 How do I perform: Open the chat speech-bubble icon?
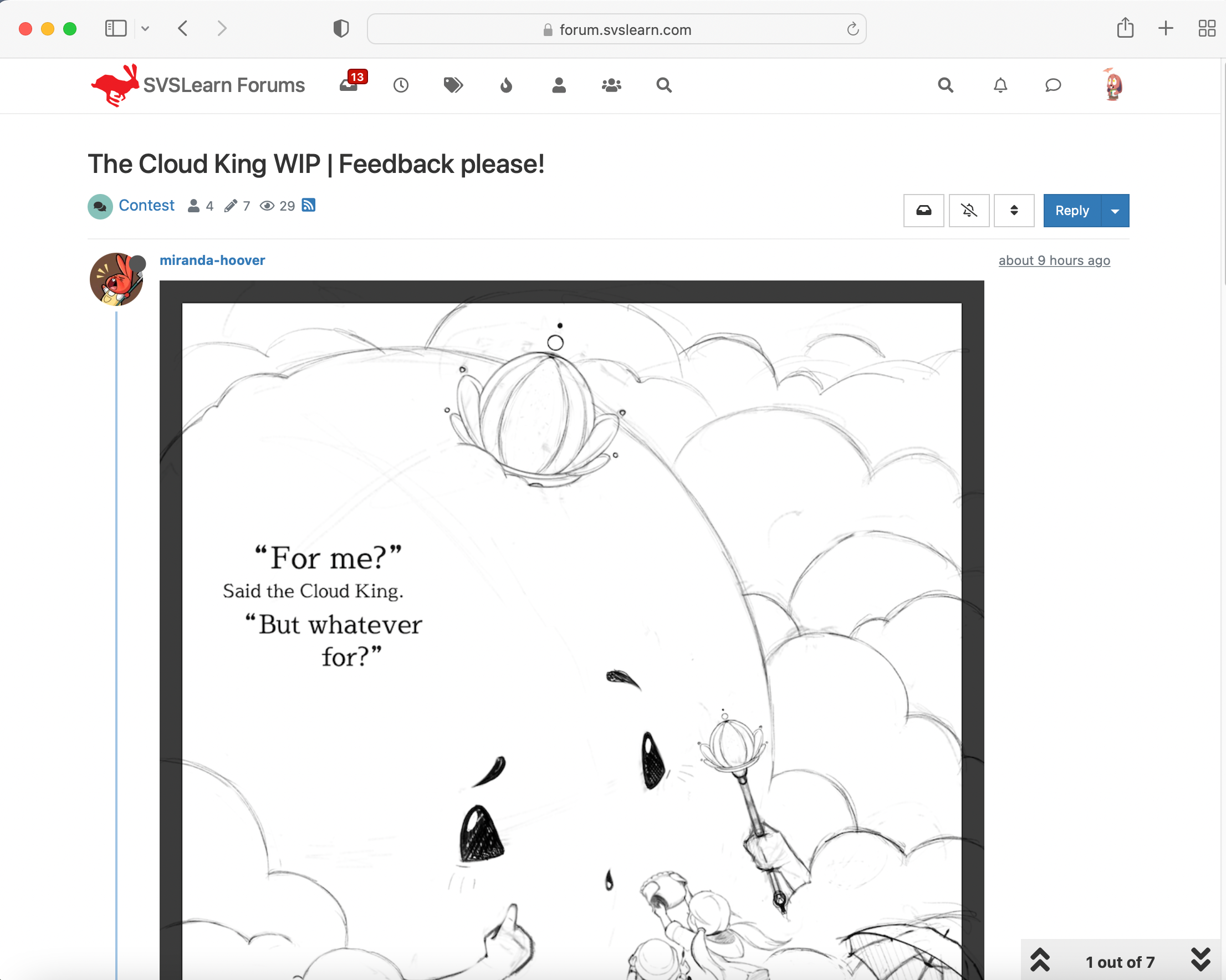[x=1053, y=85]
